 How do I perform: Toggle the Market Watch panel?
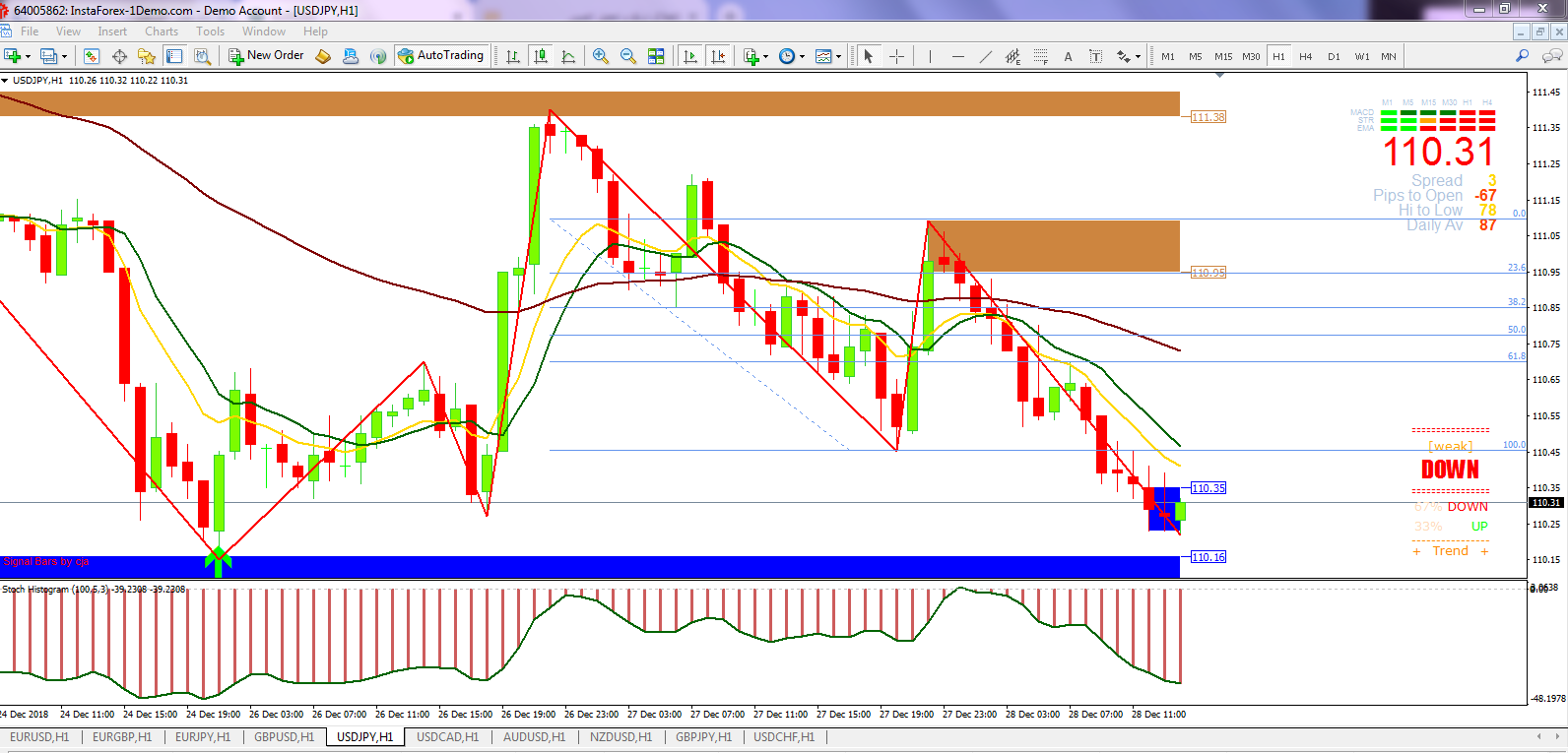[x=92, y=56]
